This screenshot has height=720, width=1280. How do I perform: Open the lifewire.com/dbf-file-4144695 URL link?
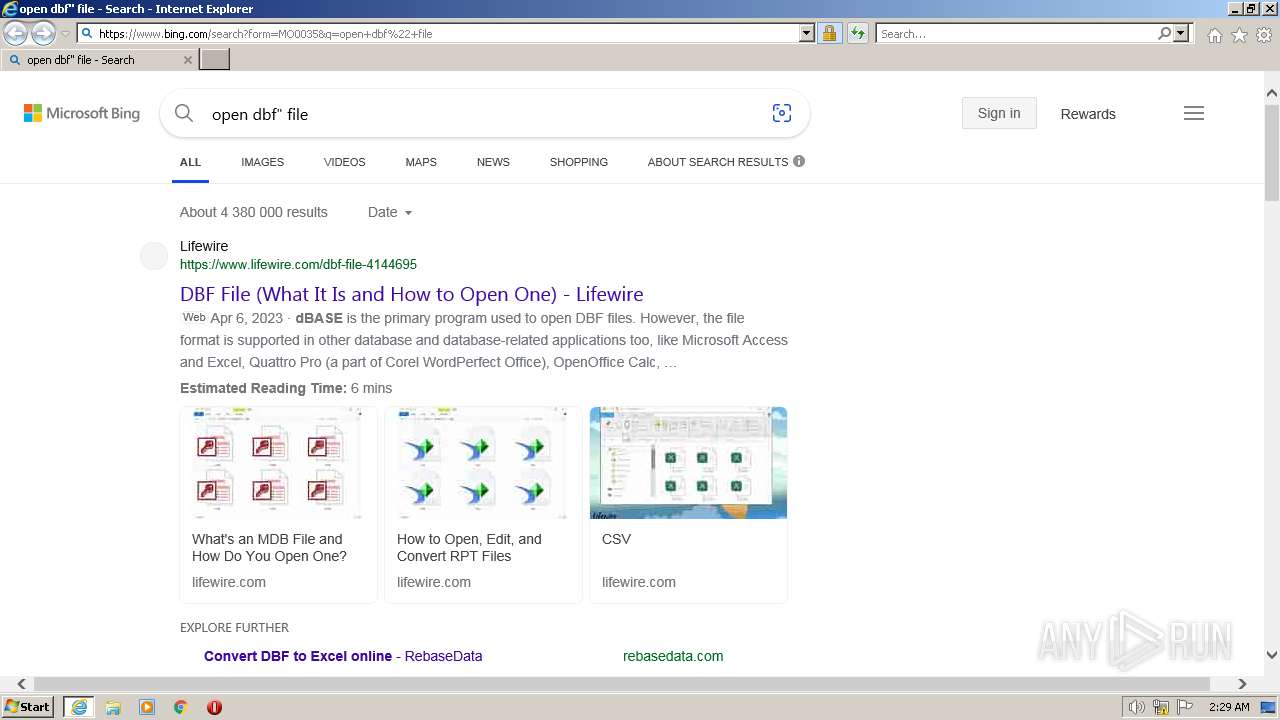click(298, 265)
